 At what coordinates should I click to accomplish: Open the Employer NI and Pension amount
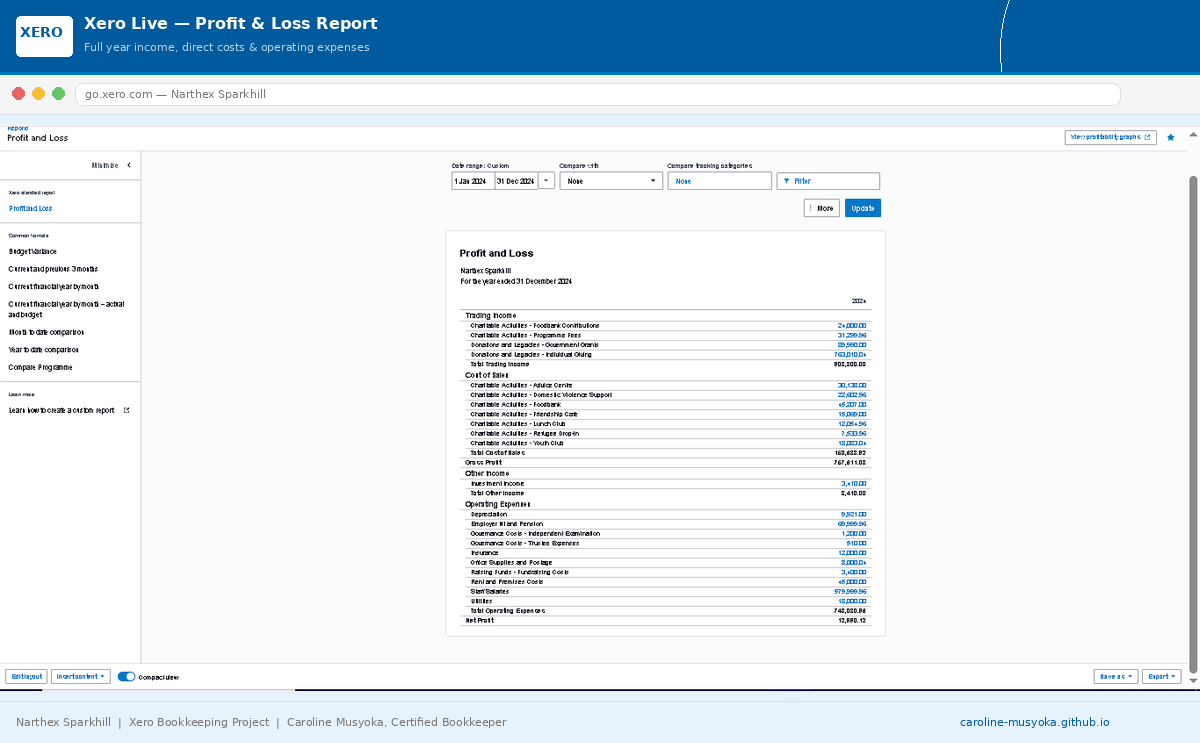click(852, 523)
